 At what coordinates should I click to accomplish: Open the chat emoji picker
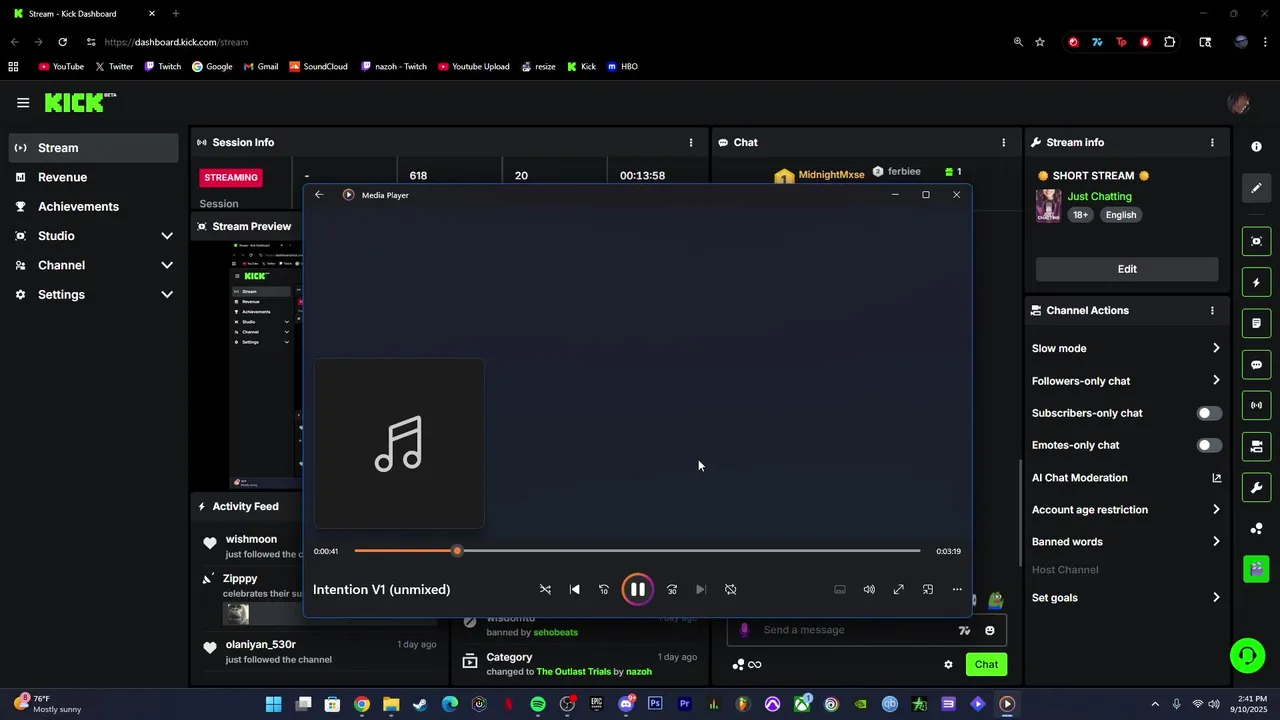click(990, 631)
